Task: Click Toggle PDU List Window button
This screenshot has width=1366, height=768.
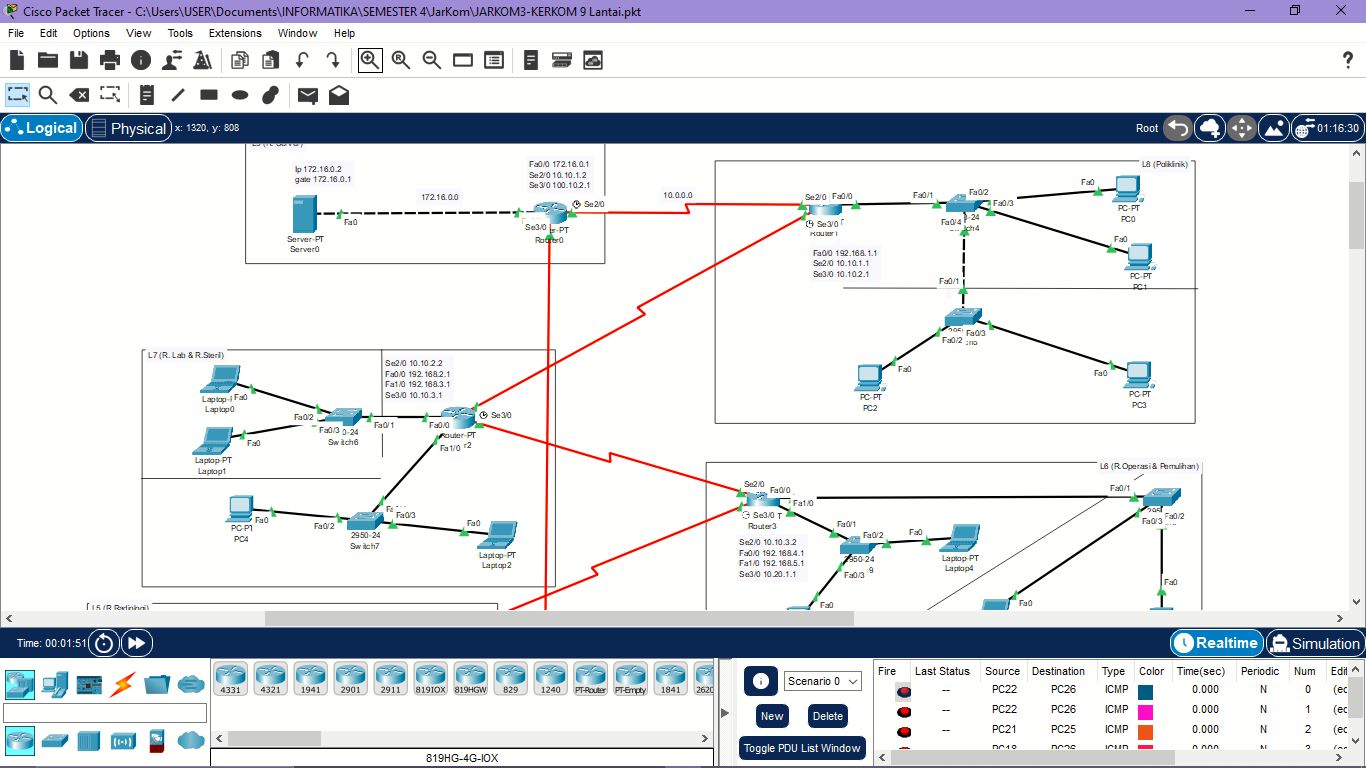Action: (802, 748)
